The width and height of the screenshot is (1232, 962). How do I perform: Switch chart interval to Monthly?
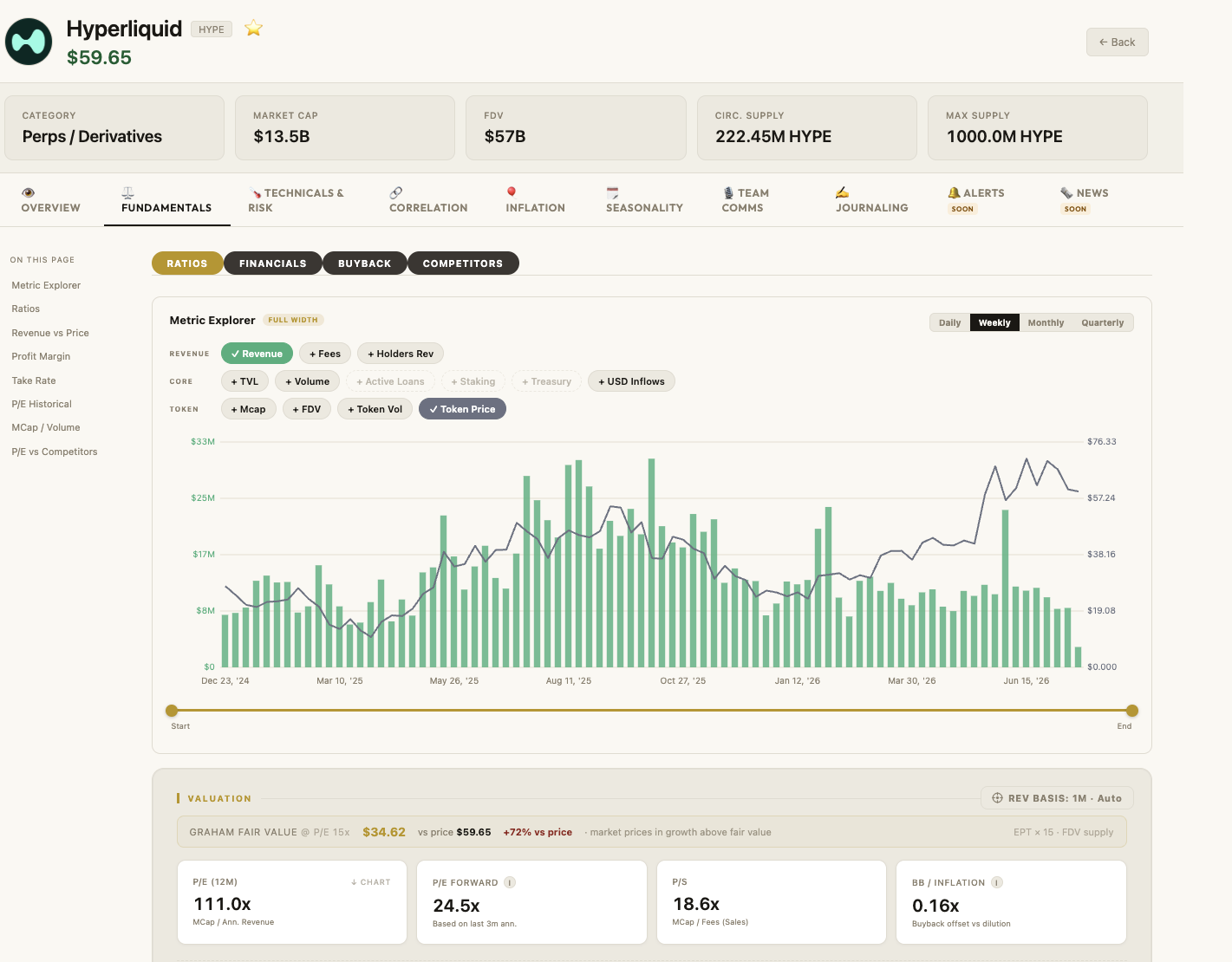(1046, 322)
